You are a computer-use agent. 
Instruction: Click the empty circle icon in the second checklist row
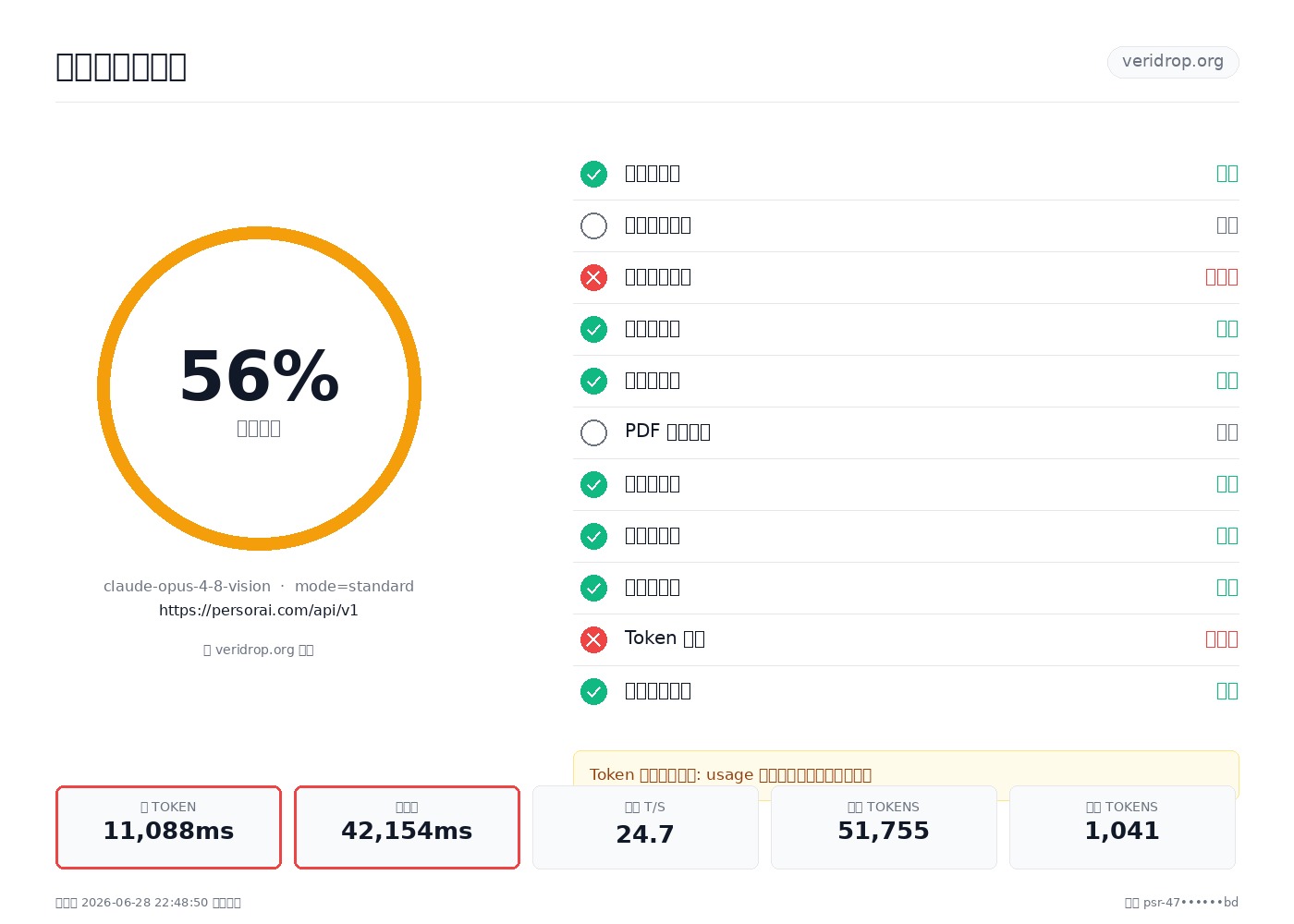pos(593,225)
